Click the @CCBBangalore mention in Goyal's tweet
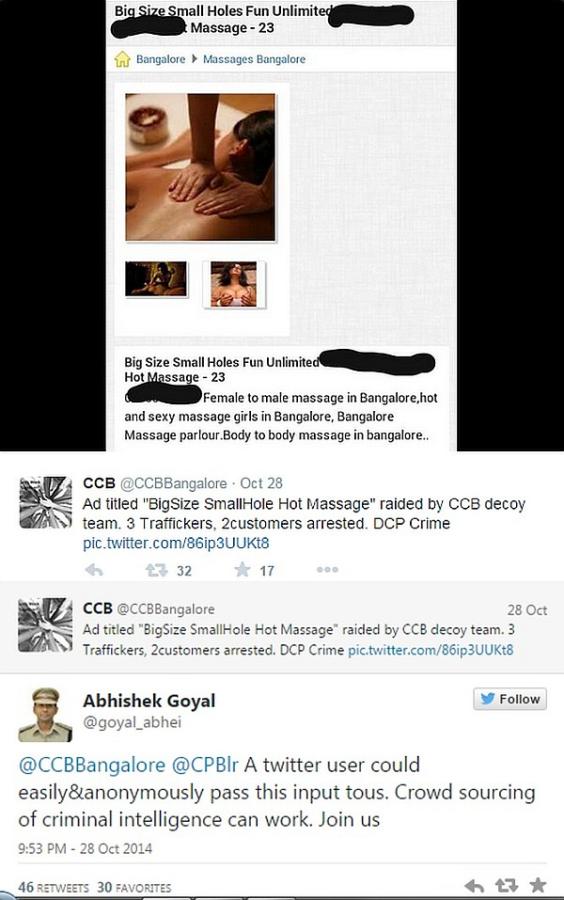Screen dimensions: 564x900 pyautogui.click(x=92, y=765)
